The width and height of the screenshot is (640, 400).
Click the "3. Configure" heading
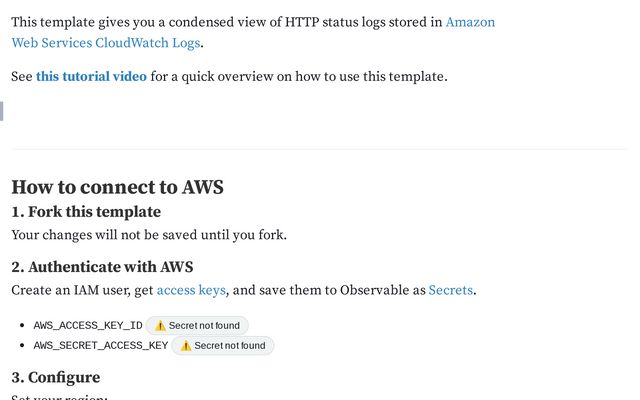[x=56, y=377]
